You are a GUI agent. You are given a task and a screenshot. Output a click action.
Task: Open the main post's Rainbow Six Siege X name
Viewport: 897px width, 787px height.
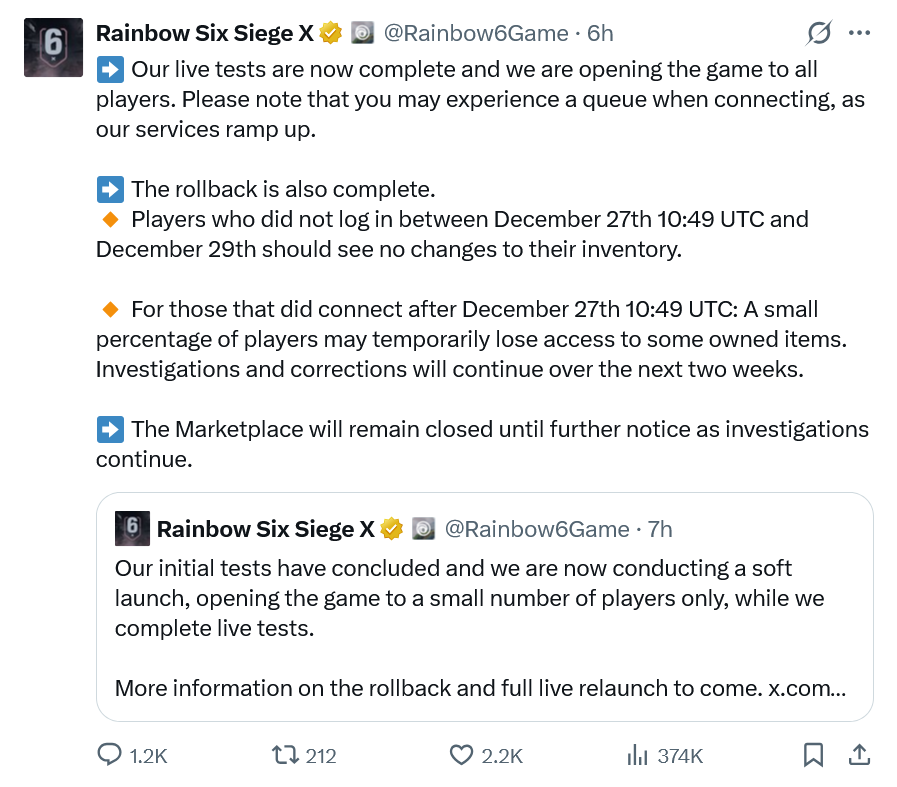[204, 34]
